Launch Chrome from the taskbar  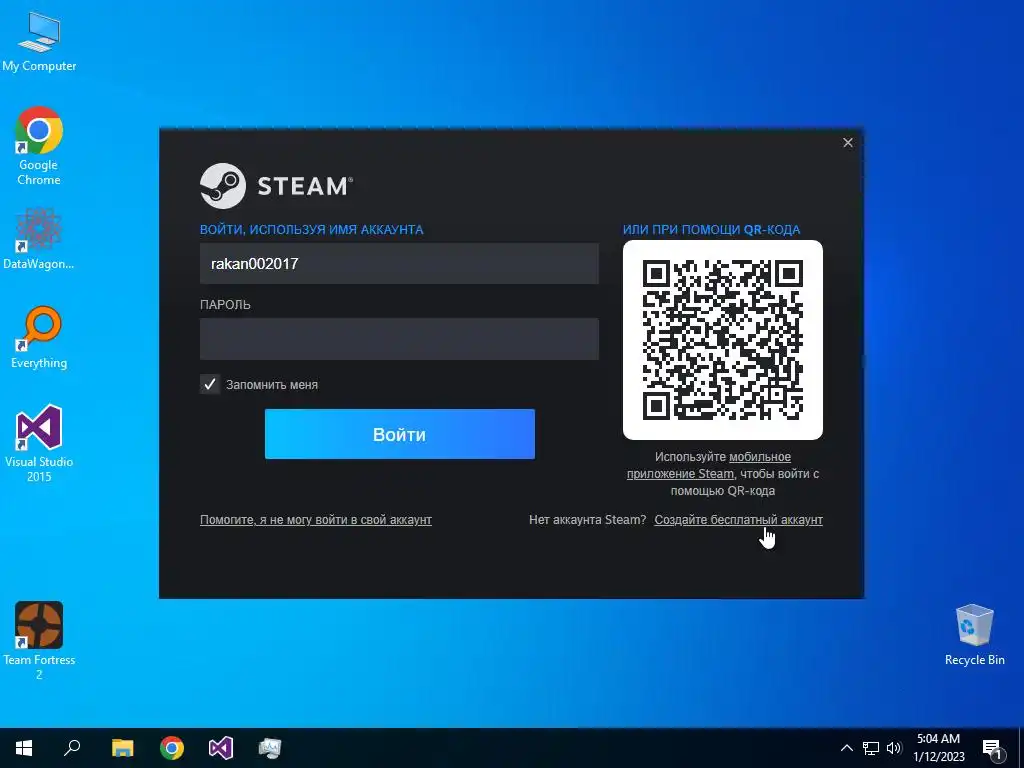pyautogui.click(x=172, y=748)
